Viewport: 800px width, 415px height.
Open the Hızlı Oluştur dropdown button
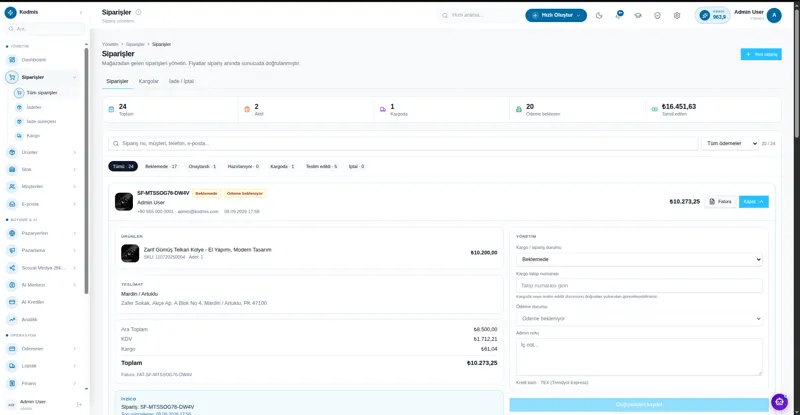coord(556,15)
